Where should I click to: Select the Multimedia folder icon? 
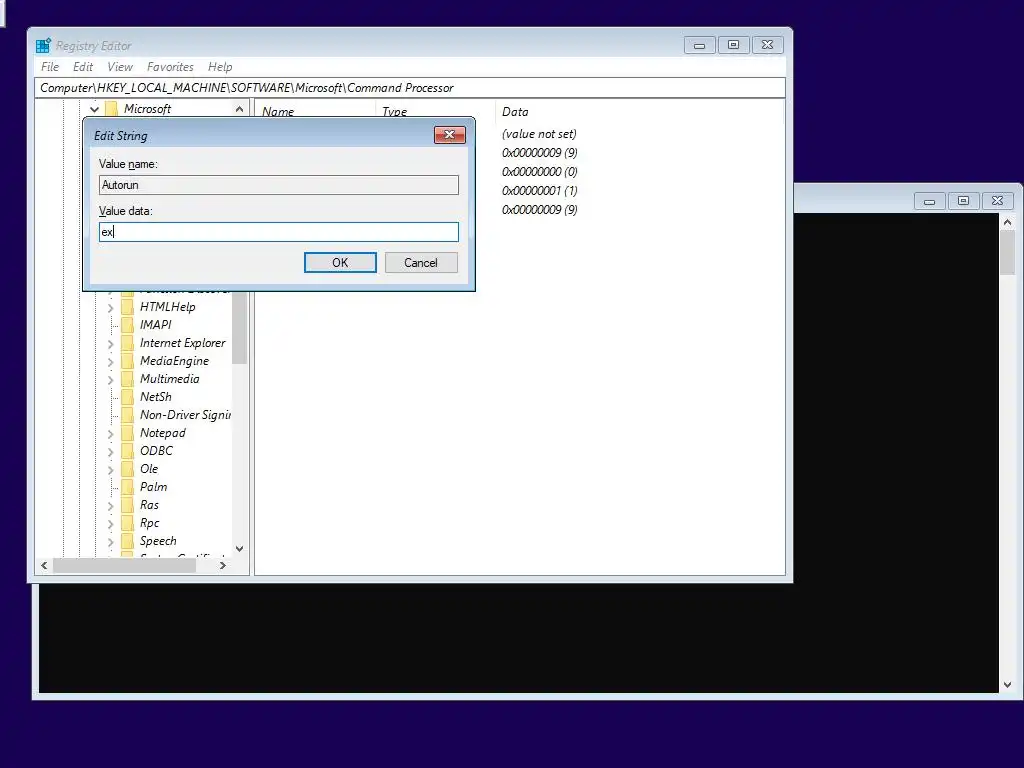click(127, 379)
